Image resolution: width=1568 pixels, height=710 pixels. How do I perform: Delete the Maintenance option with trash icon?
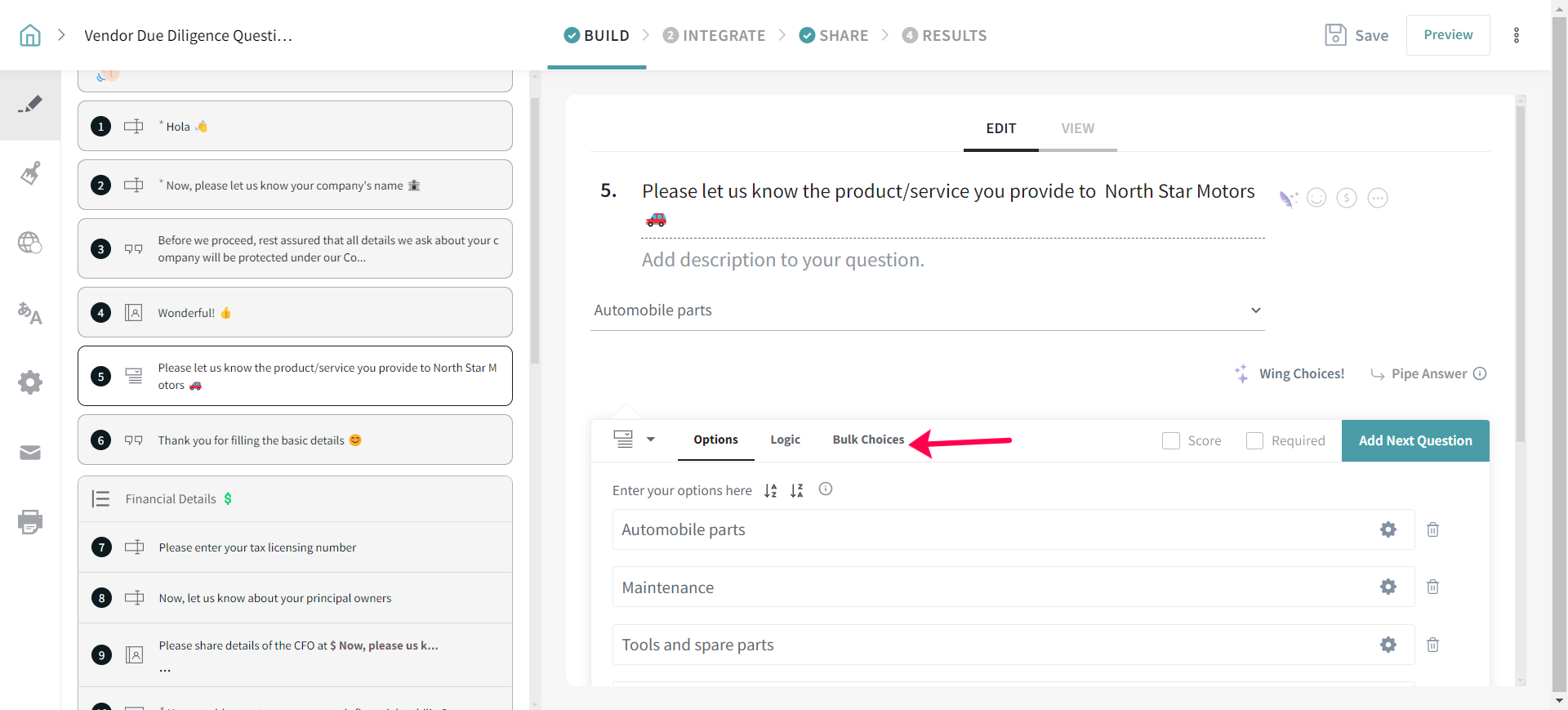pyautogui.click(x=1432, y=587)
